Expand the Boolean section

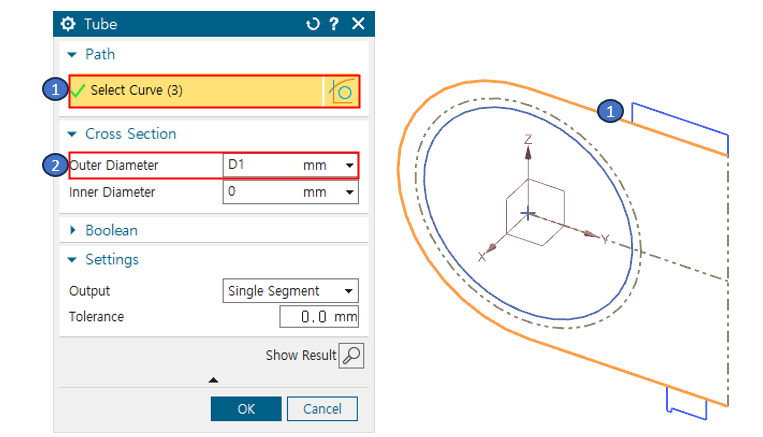click(72, 230)
